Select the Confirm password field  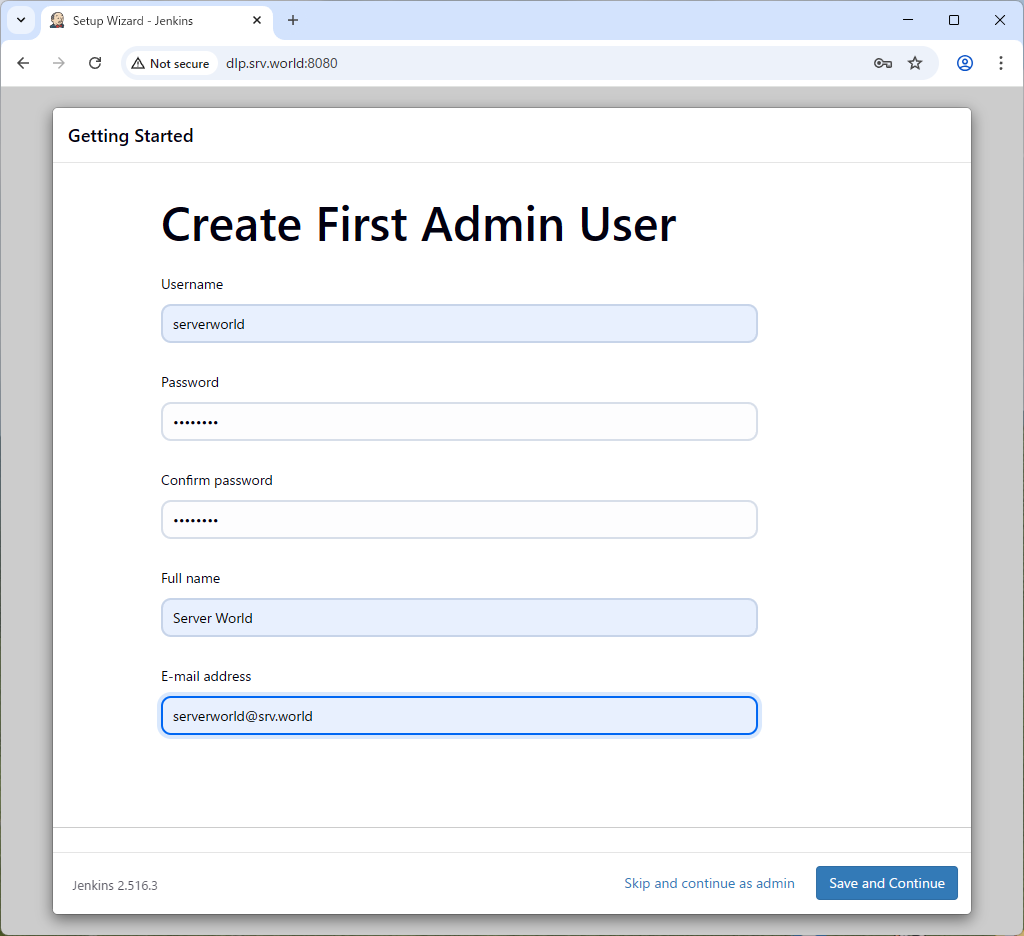tap(459, 520)
